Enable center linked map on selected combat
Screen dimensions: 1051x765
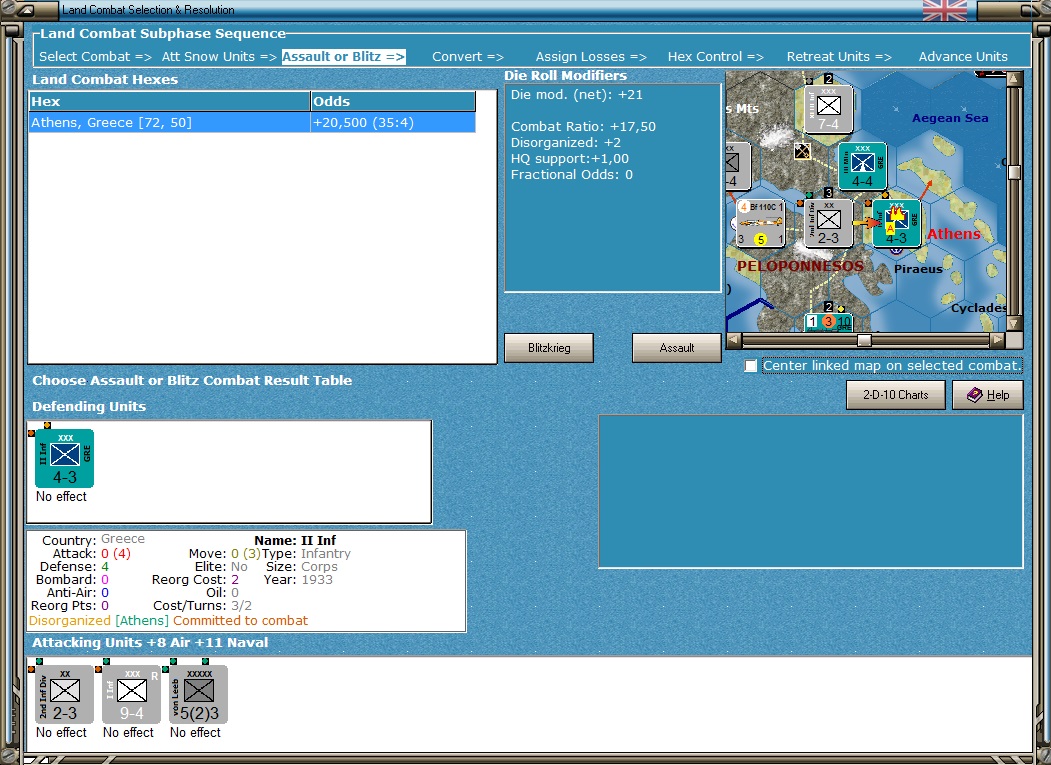[x=751, y=366]
